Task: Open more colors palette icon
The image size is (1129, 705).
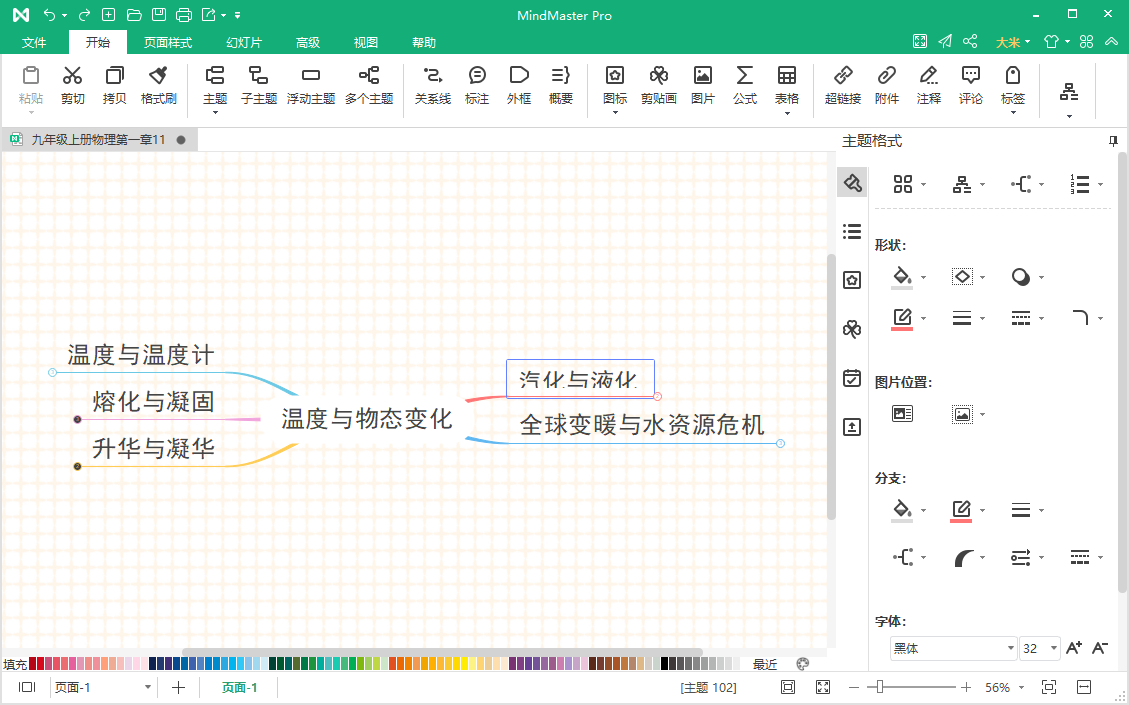Action: [x=803, y=663]
